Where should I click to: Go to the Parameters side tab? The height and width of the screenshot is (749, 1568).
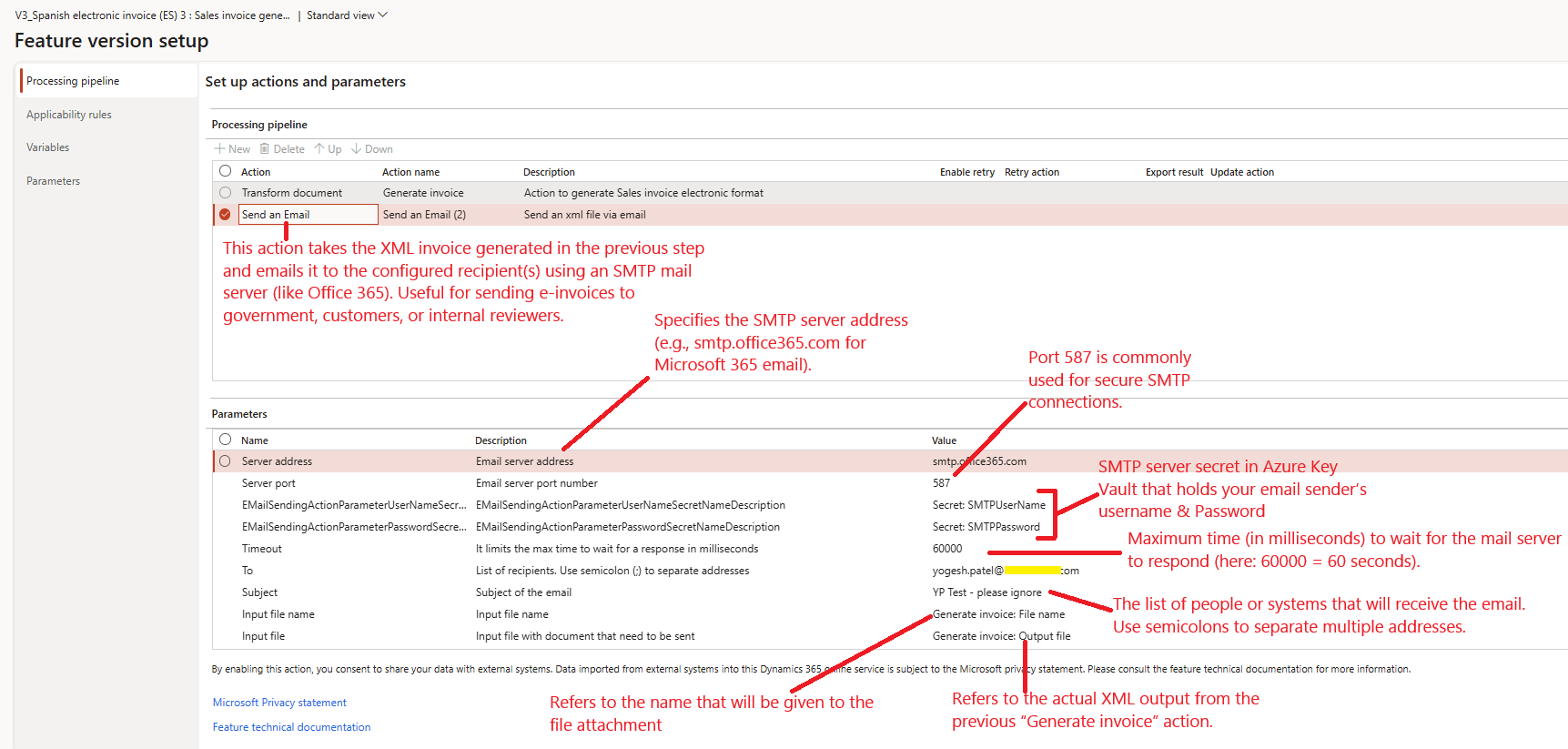(x=54, y=181)
